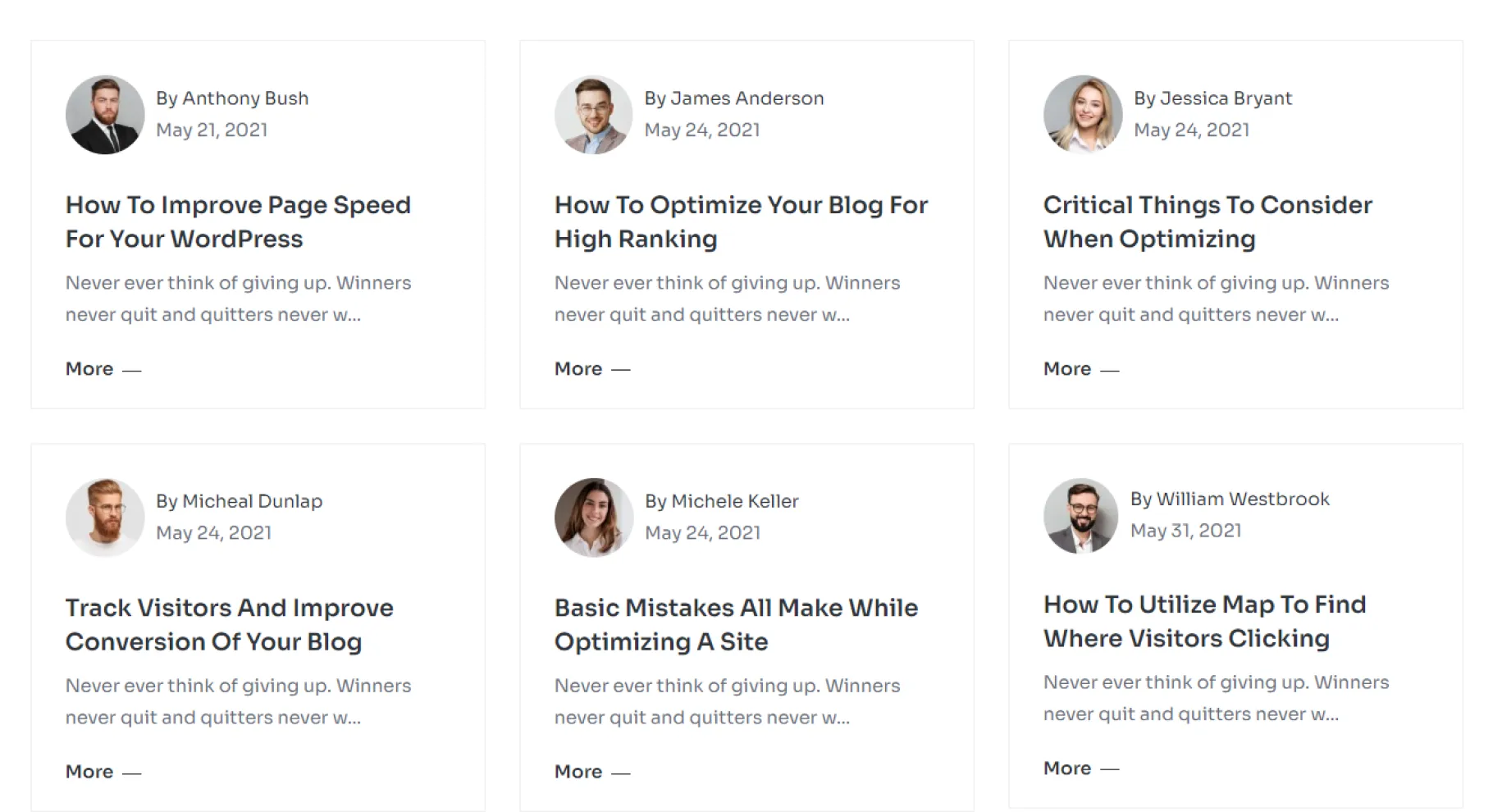
Task: Click excerpt text under Utilize Map post
Action: pos(1216,698)
